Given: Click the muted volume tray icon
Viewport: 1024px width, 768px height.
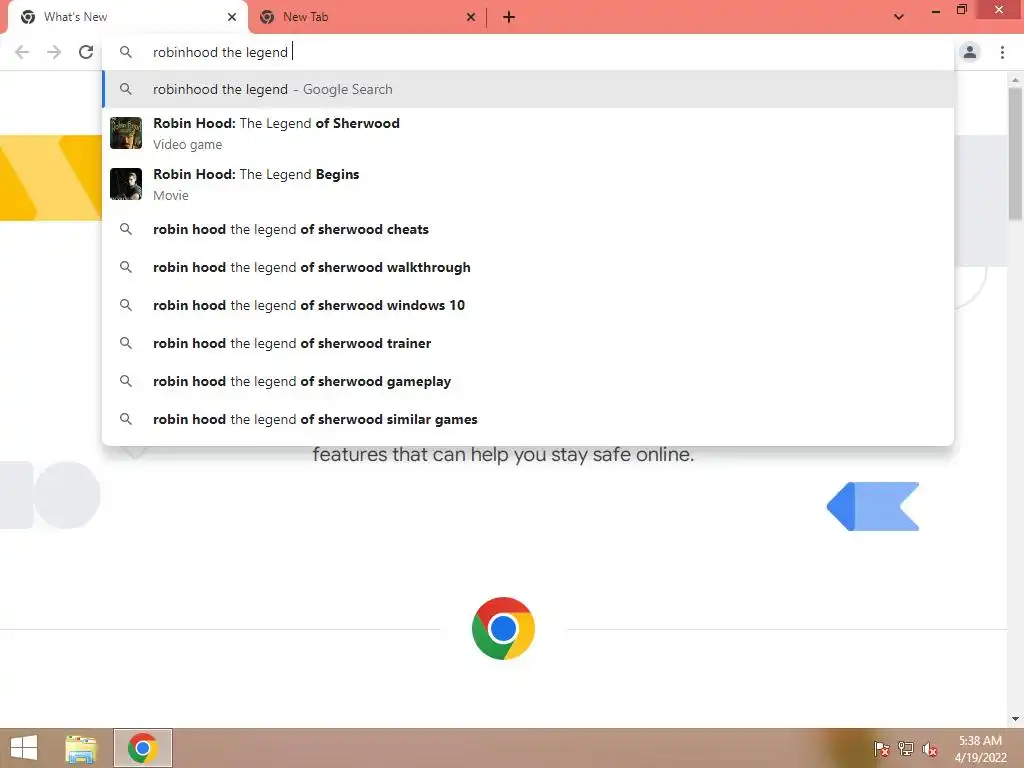Looking at the screenshot, I should point(930,748).
